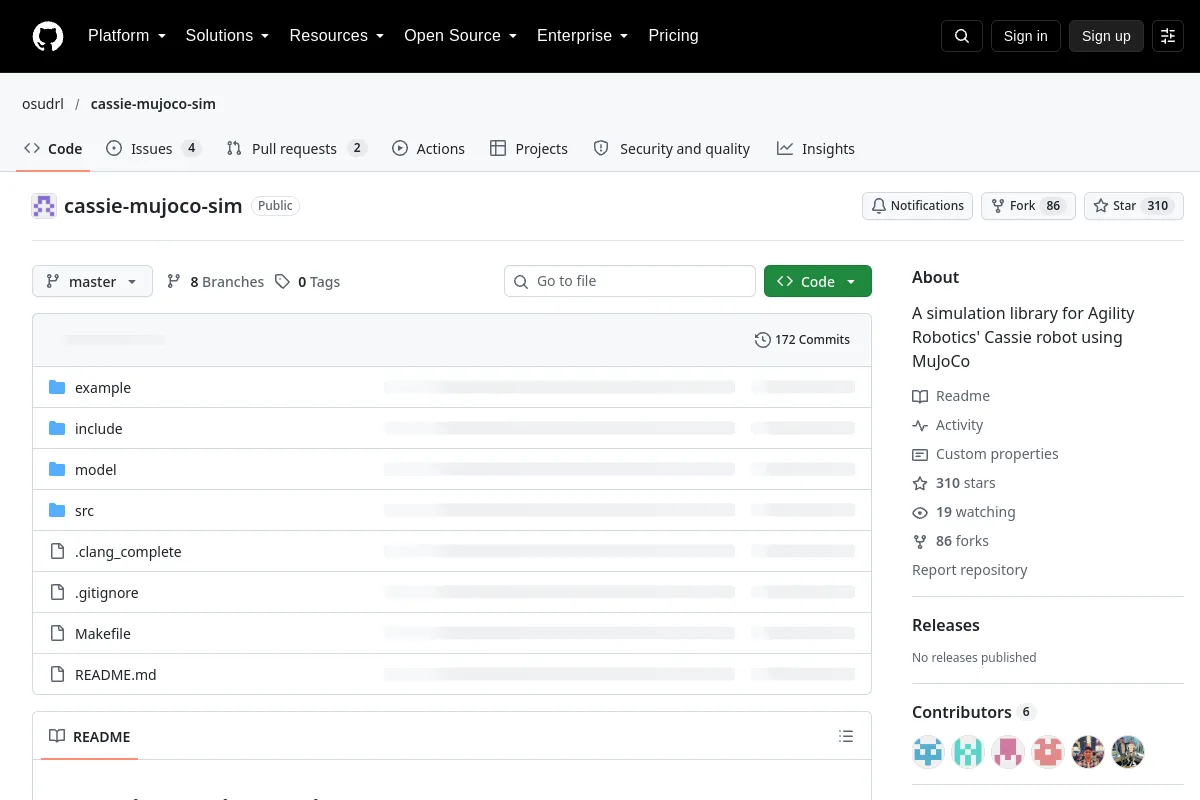
Task: Open the Projects tab
Action: (x=529, y=149)
